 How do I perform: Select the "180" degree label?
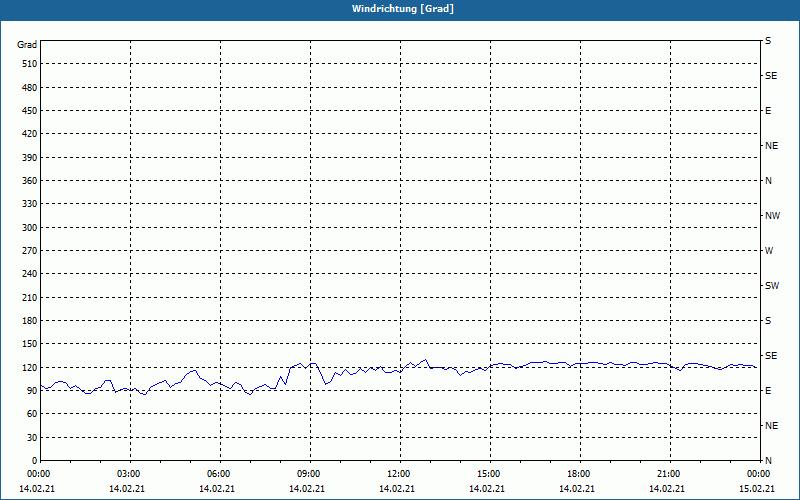[x=30, y=321]
